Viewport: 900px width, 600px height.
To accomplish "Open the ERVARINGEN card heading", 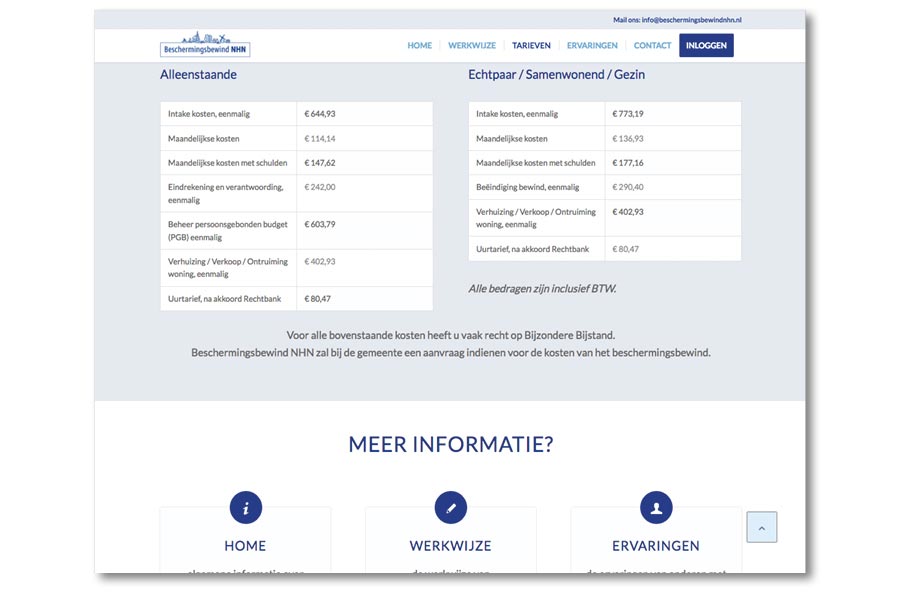I will point(656,546).
